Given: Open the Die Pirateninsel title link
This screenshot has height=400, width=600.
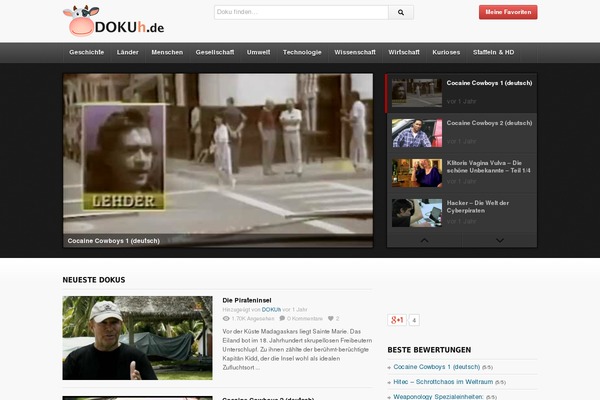Looking at the screenshot, I should click(247, 300).
